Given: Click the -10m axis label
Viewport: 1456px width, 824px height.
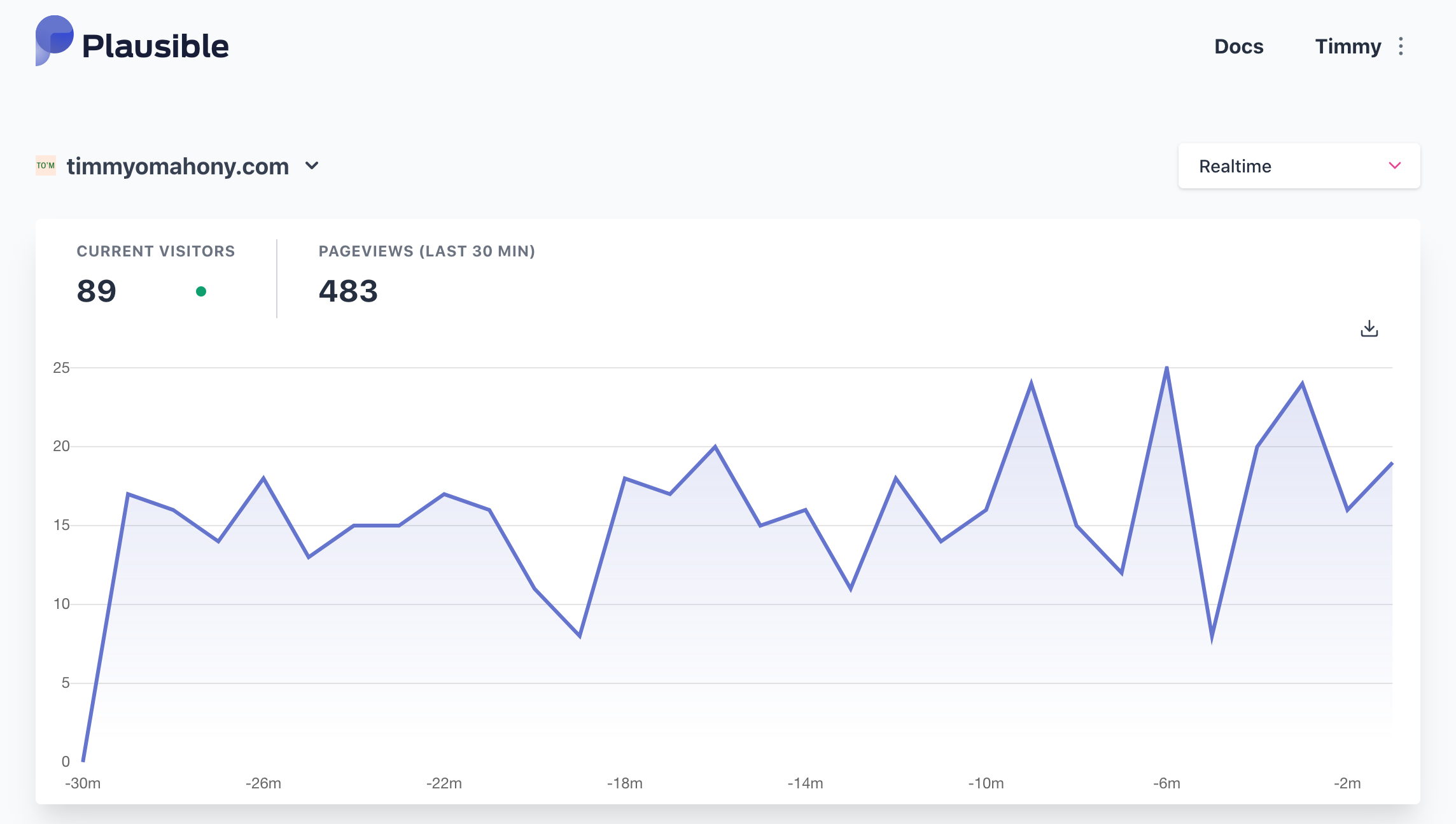Looking at the screenshot, I should [x=986, y=783].
